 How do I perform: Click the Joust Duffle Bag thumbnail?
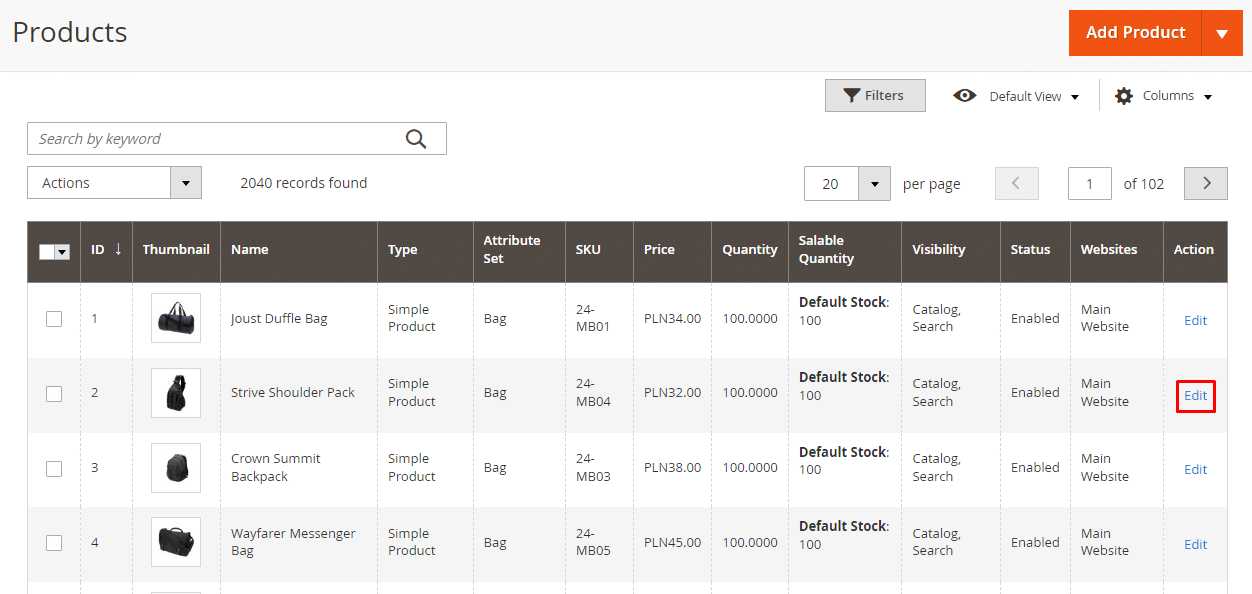(176, 318)
